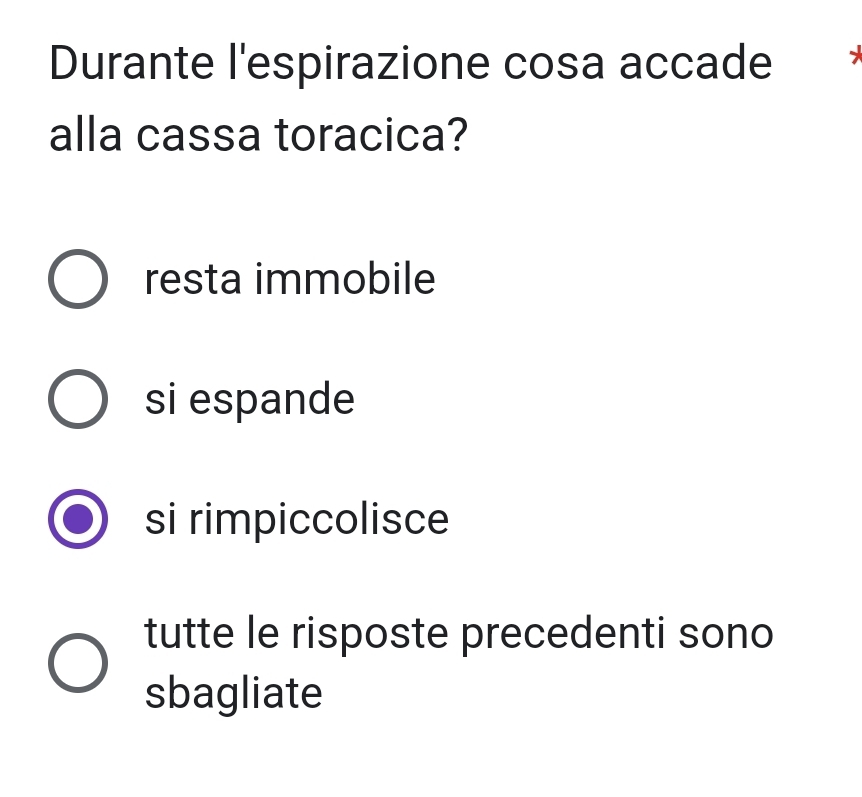Click the selected 'si rimpiccolisce' radio button
The width and height of the screenshot is (862, 797).
(77, 520)
